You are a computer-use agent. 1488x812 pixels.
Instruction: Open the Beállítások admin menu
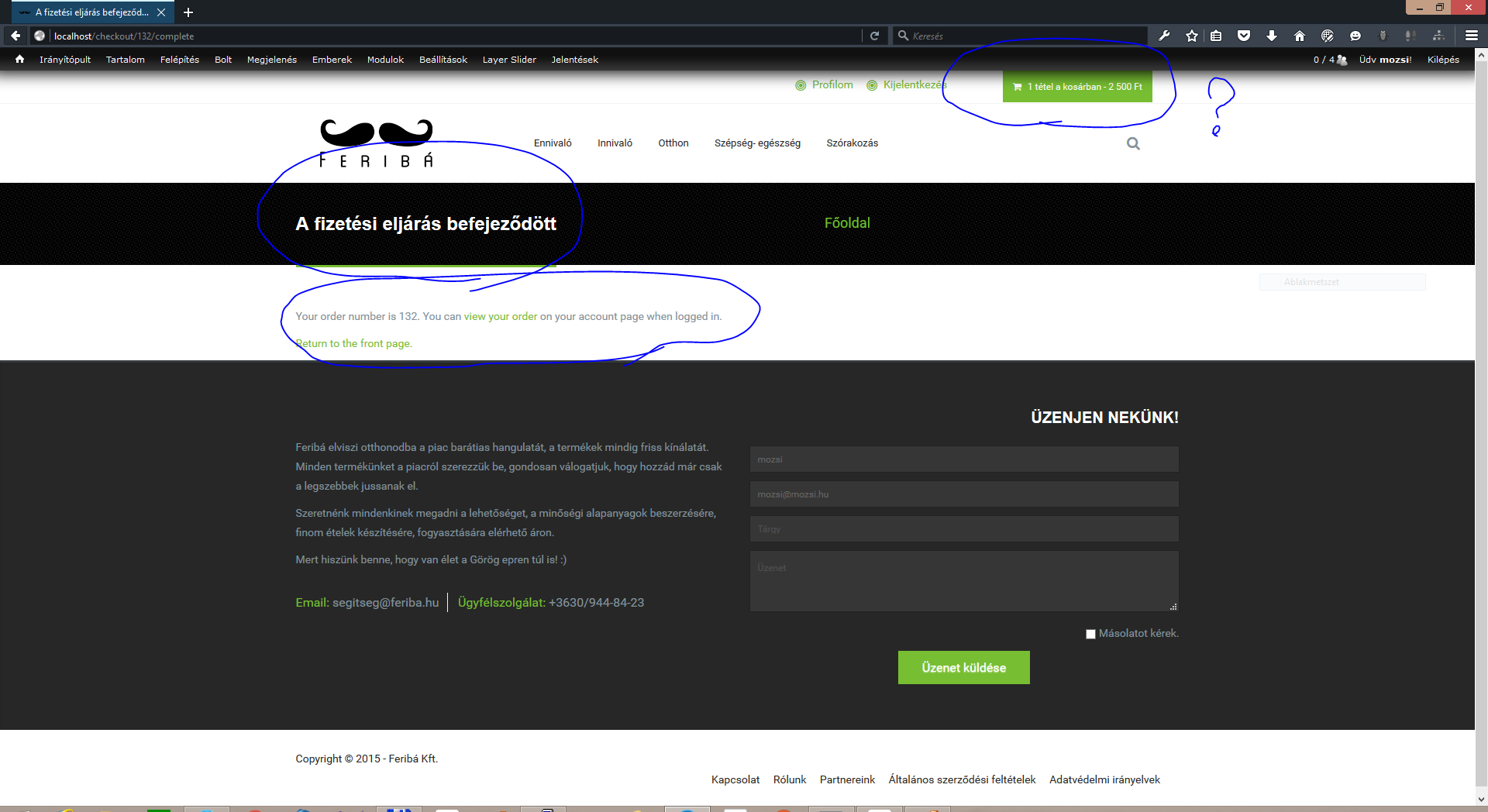[x=443, y=60]
